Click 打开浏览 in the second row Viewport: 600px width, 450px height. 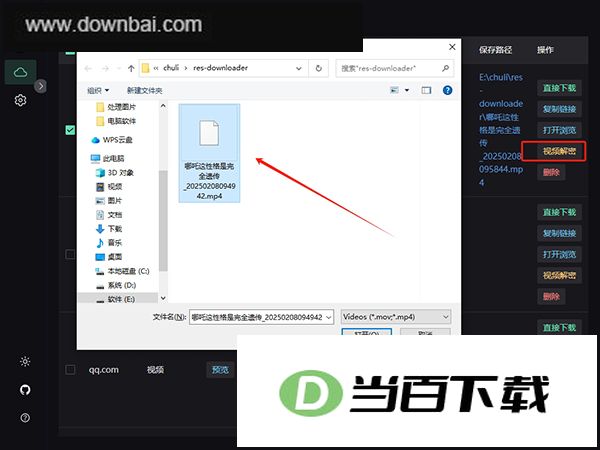[559, 254]
